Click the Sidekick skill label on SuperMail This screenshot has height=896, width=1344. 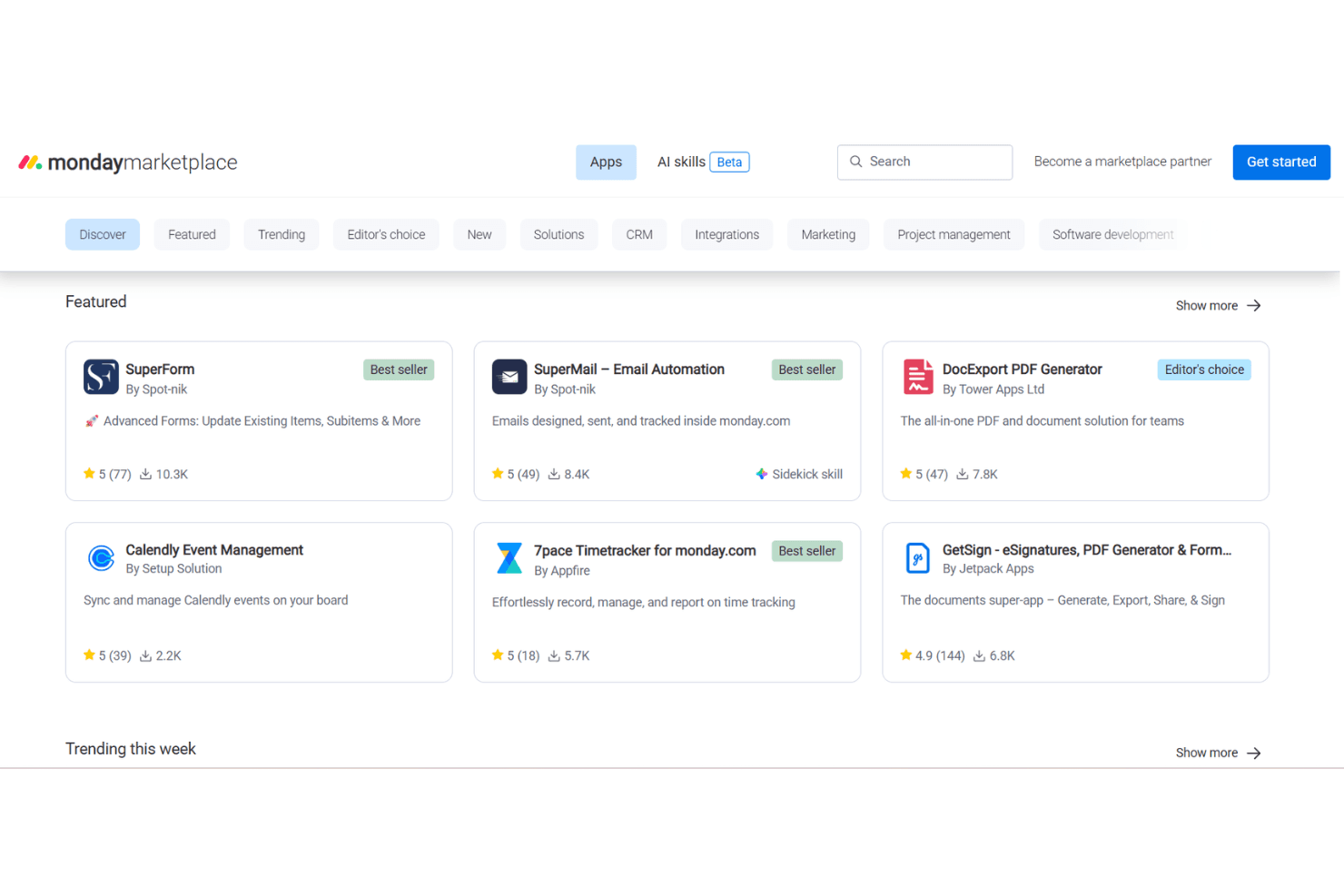coord(807,474)
